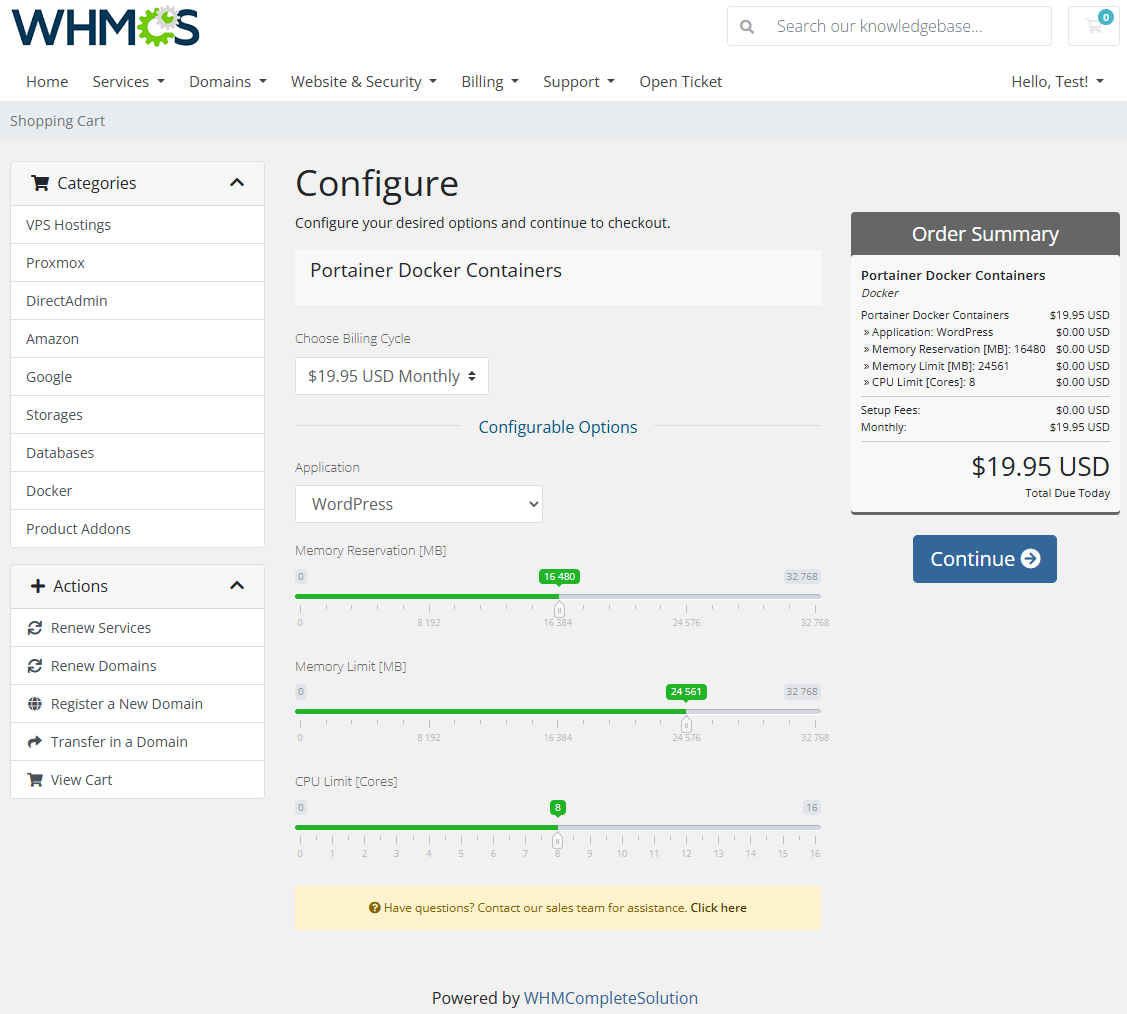Click the Renew Services refresh icon

pos(34,628)
